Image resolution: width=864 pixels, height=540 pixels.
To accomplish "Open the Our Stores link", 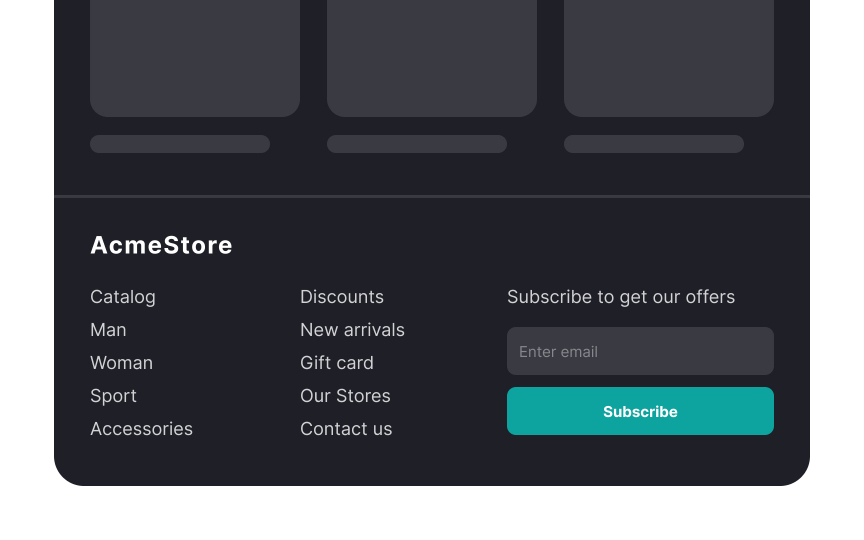I will coord(345,396).
